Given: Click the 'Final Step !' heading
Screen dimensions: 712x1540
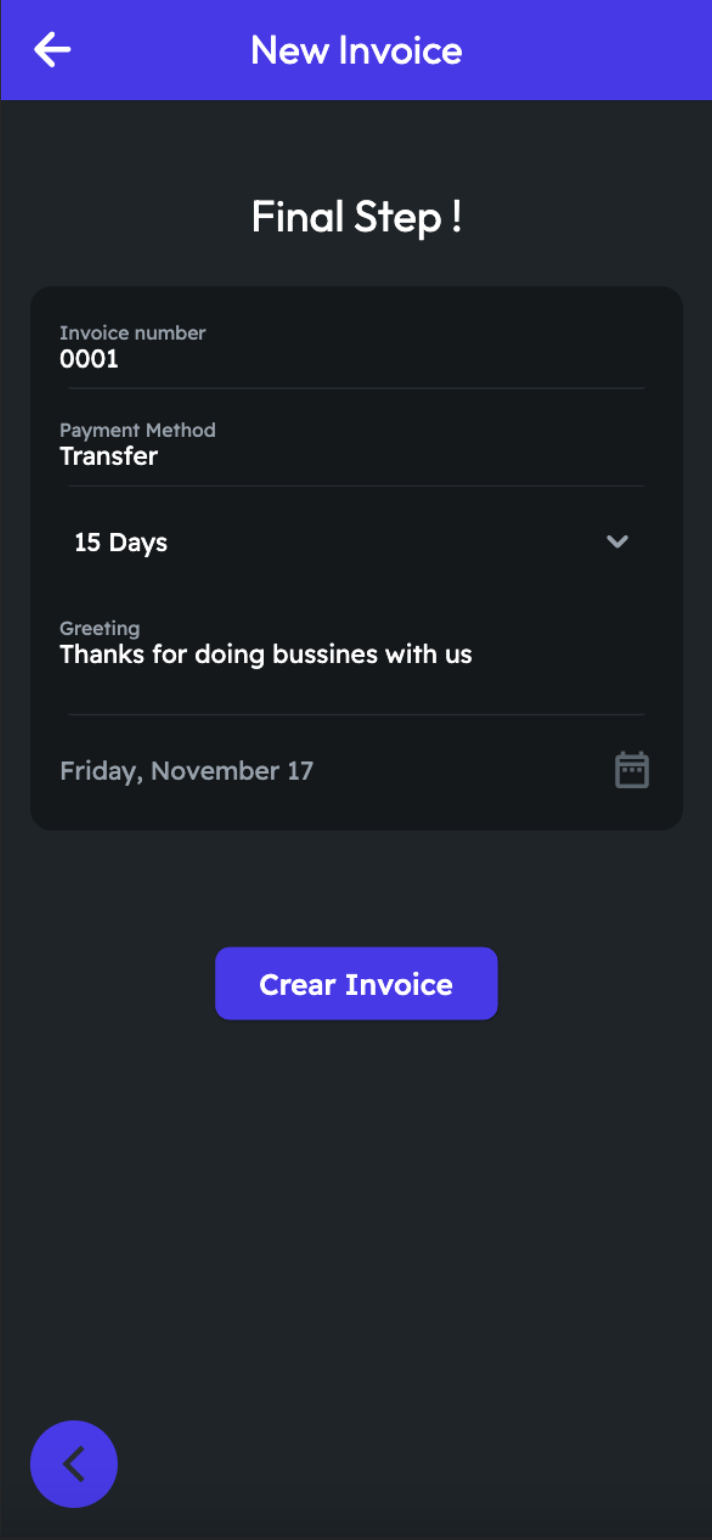Looking at the screenshot, I should (356, 217).
